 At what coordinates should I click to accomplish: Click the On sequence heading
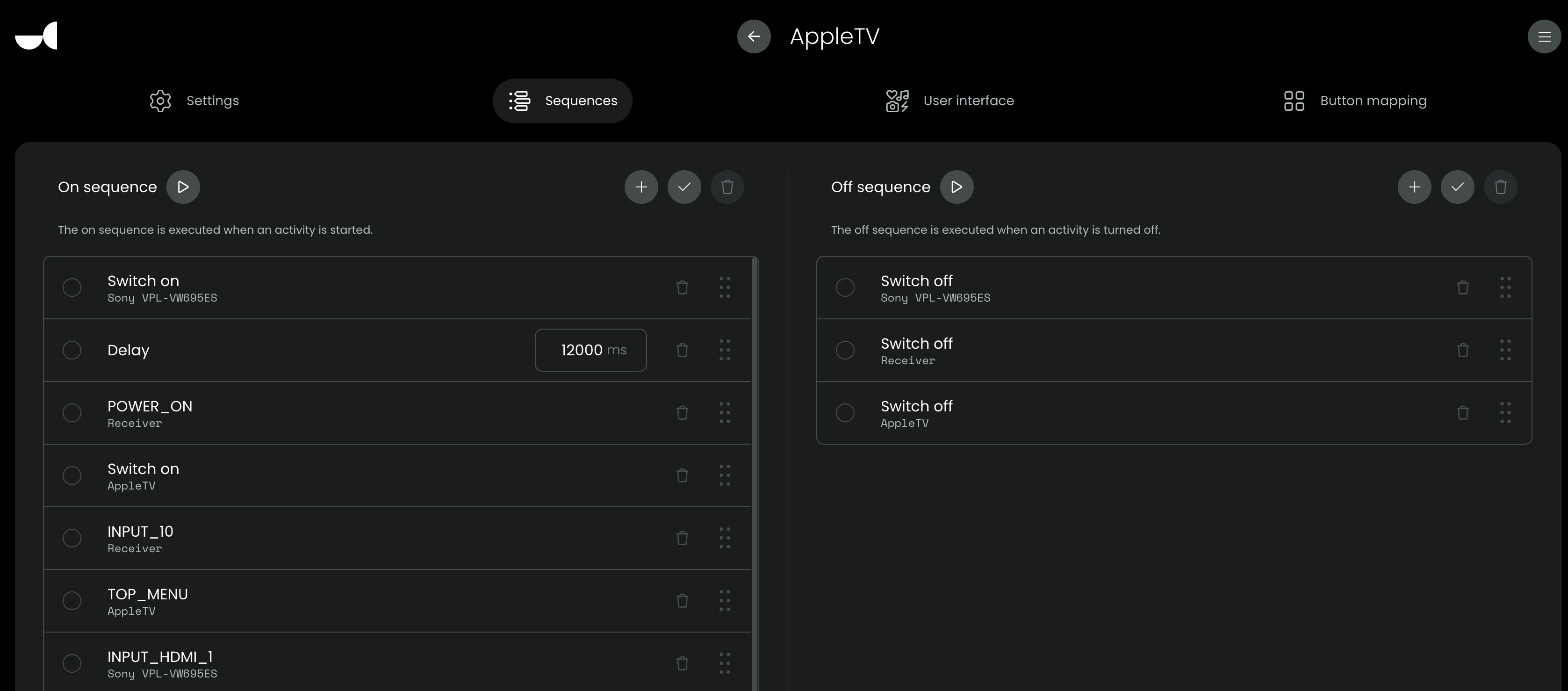107,187
